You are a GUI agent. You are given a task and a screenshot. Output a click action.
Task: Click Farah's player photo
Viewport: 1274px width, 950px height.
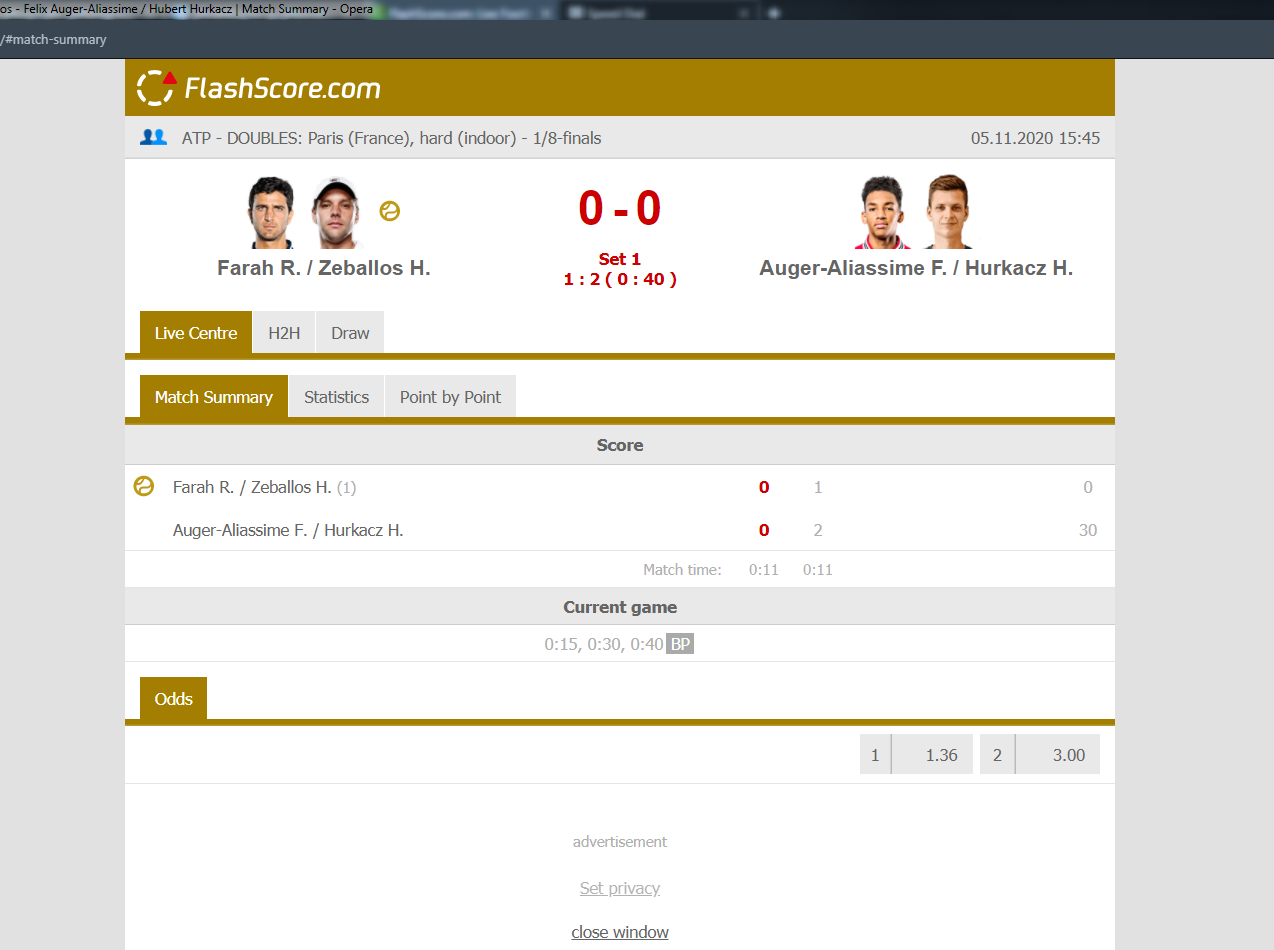pos(272,212)
